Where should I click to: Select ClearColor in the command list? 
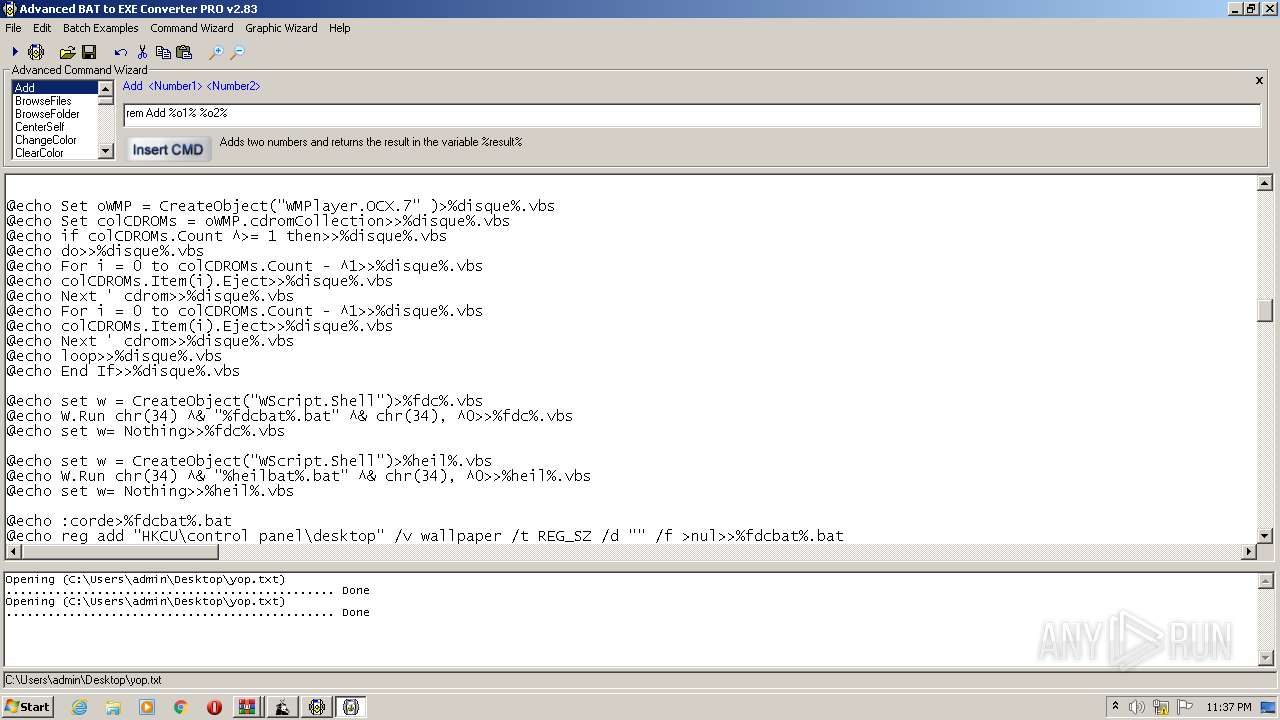click(55, 153)
